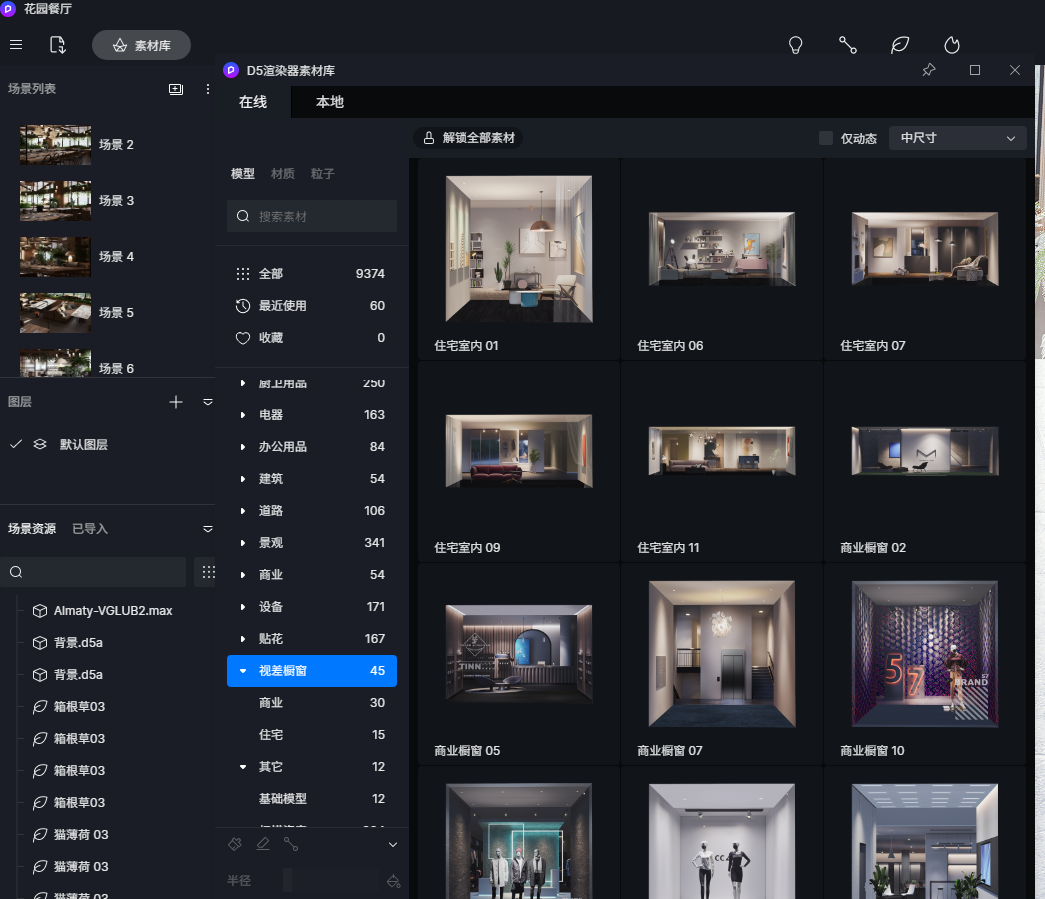Pin the D5 asset library window
The width and height of the screenshot is (1045, 899).
929,70
